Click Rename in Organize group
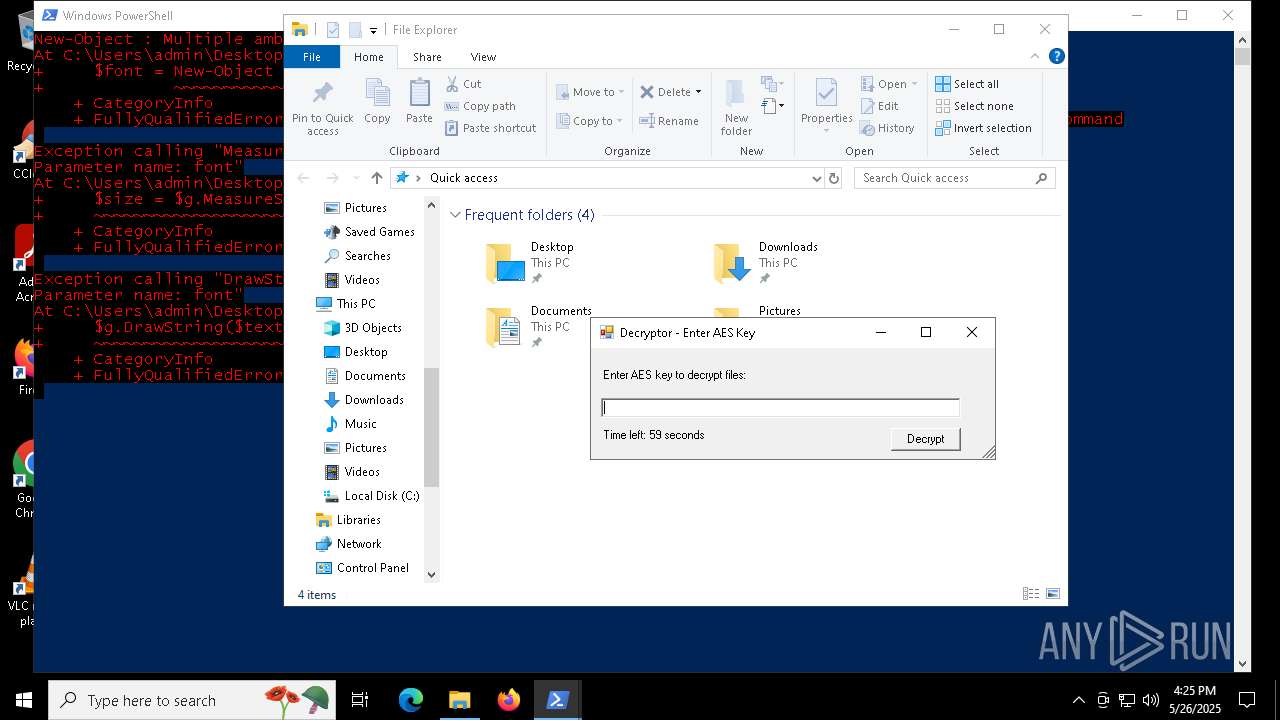Image resolution: width=1280 pixels, height=720 pixels. 669,121
